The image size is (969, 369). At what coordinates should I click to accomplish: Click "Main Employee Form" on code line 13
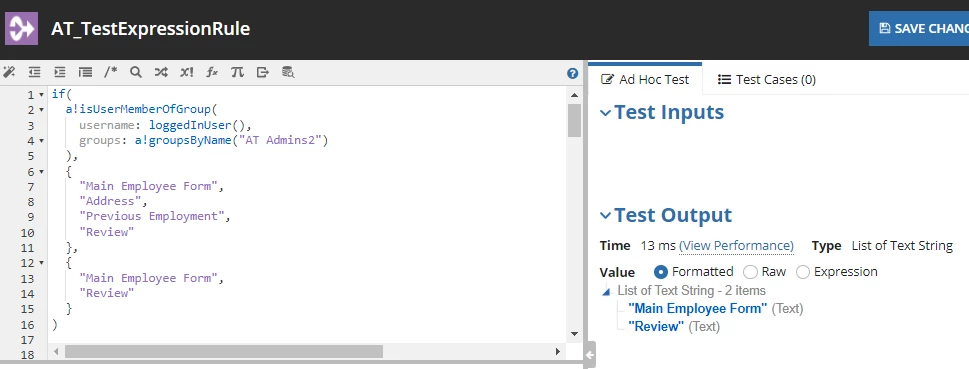click(148, 278)
